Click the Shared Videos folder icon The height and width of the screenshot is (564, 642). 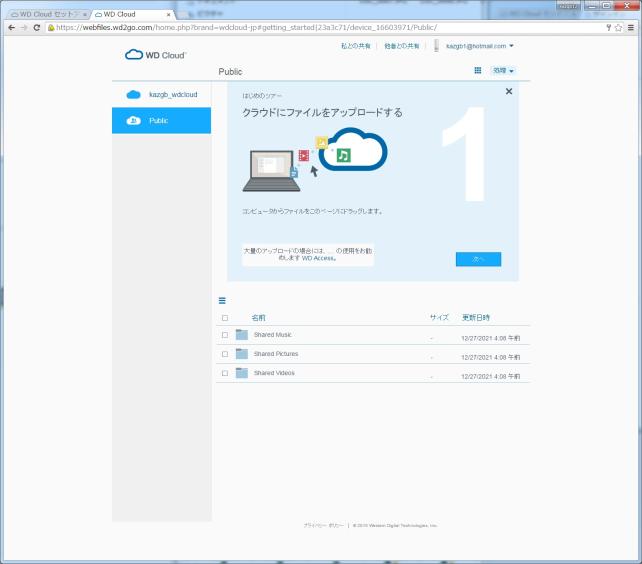[x=242, y=373]
